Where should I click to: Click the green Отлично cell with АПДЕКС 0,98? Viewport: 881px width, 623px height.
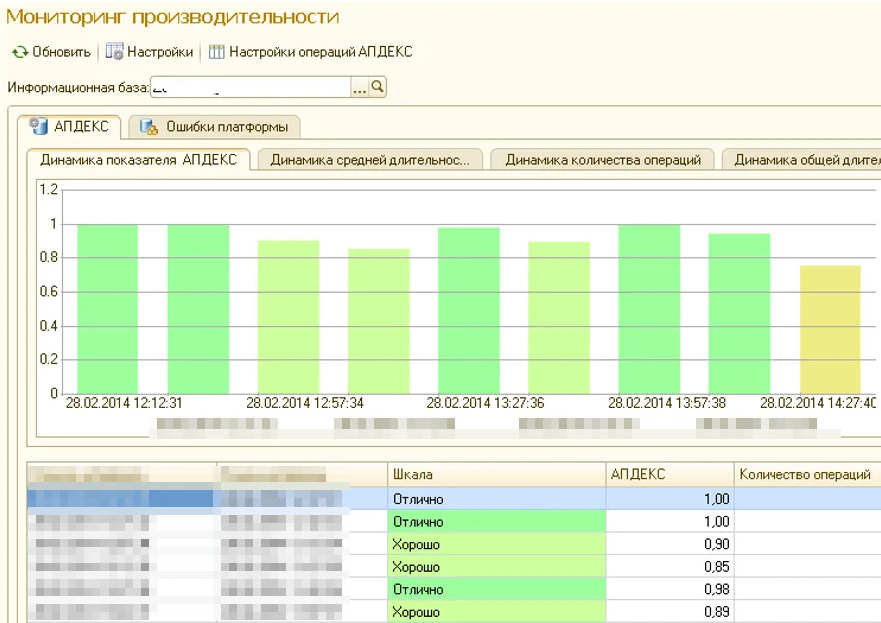pos(496,589)
